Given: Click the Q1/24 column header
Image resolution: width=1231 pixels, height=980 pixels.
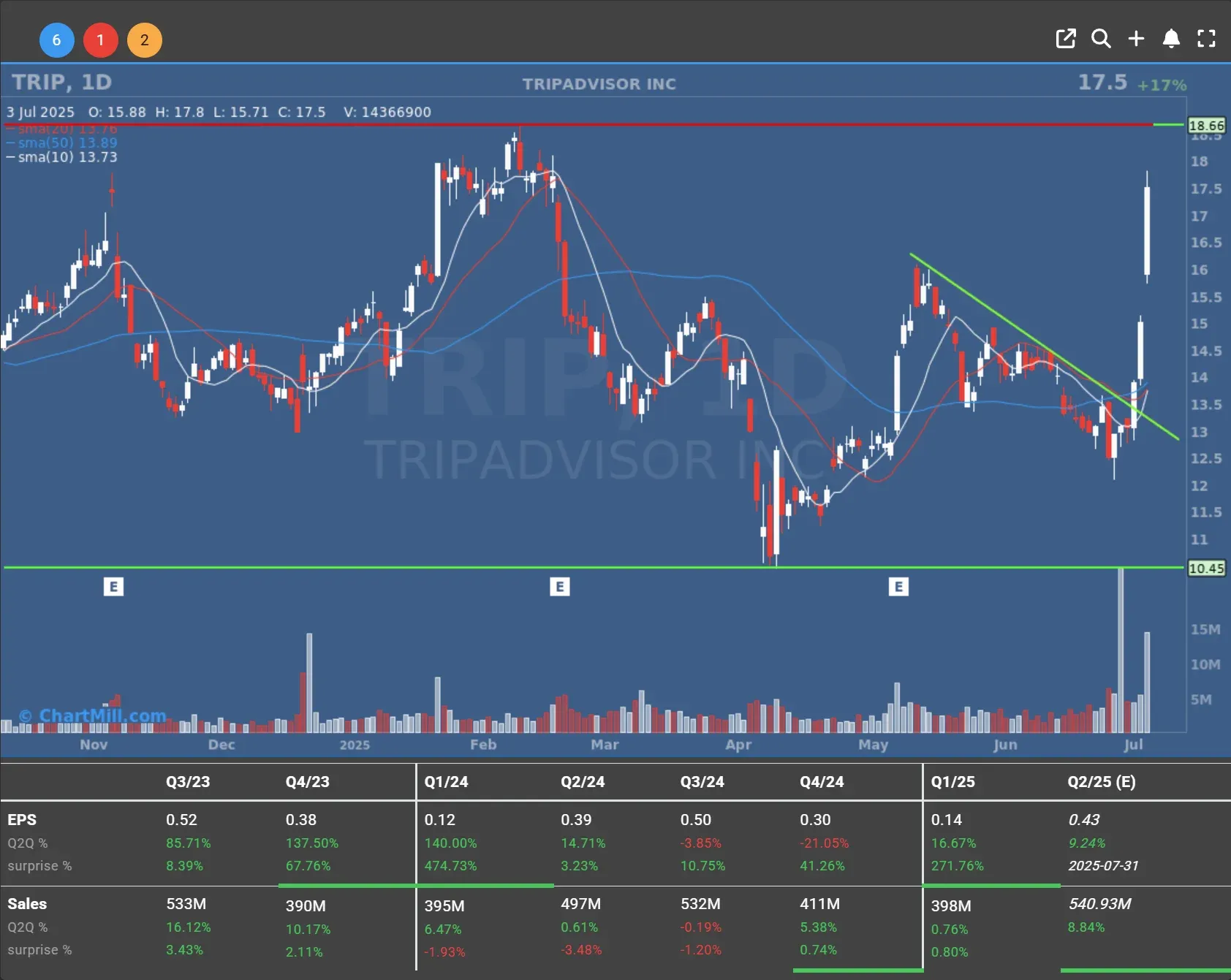Looking at the screenshot, I should [446, 781].
